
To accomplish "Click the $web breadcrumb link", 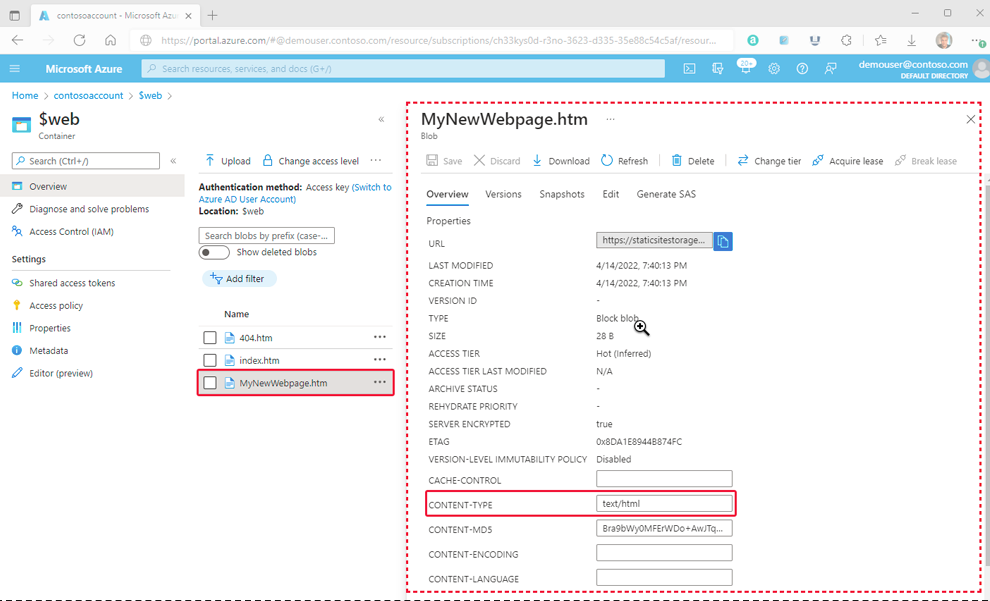I will point(150,95).
